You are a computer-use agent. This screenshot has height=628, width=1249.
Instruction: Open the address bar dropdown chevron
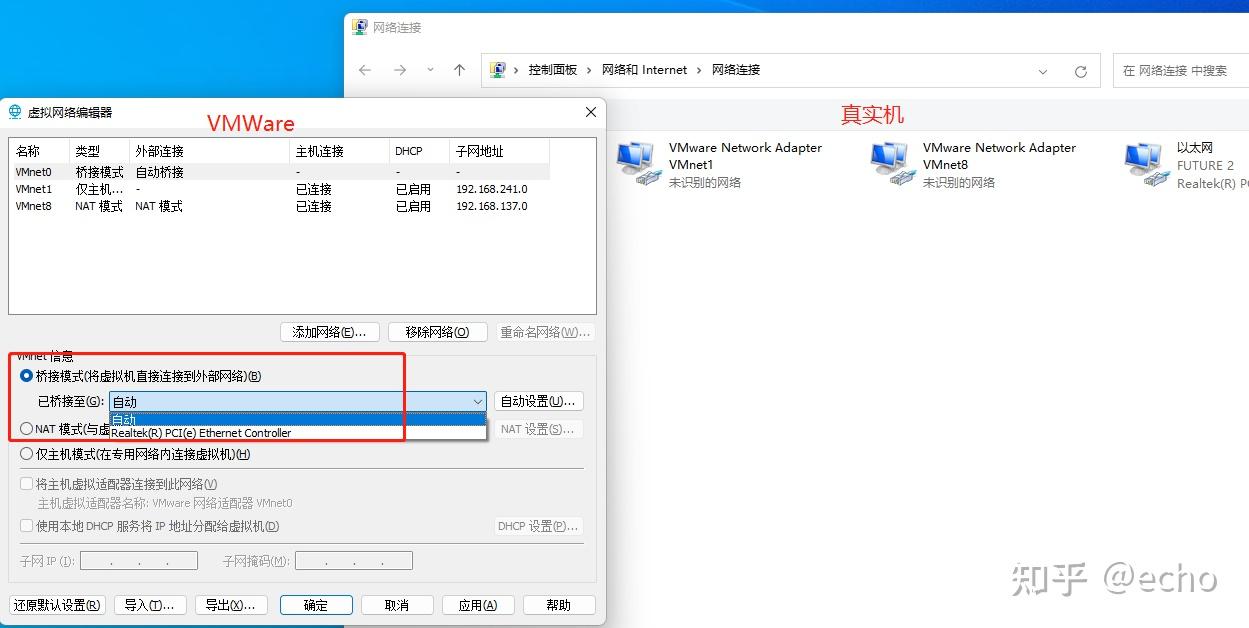tap(1043, 70)
